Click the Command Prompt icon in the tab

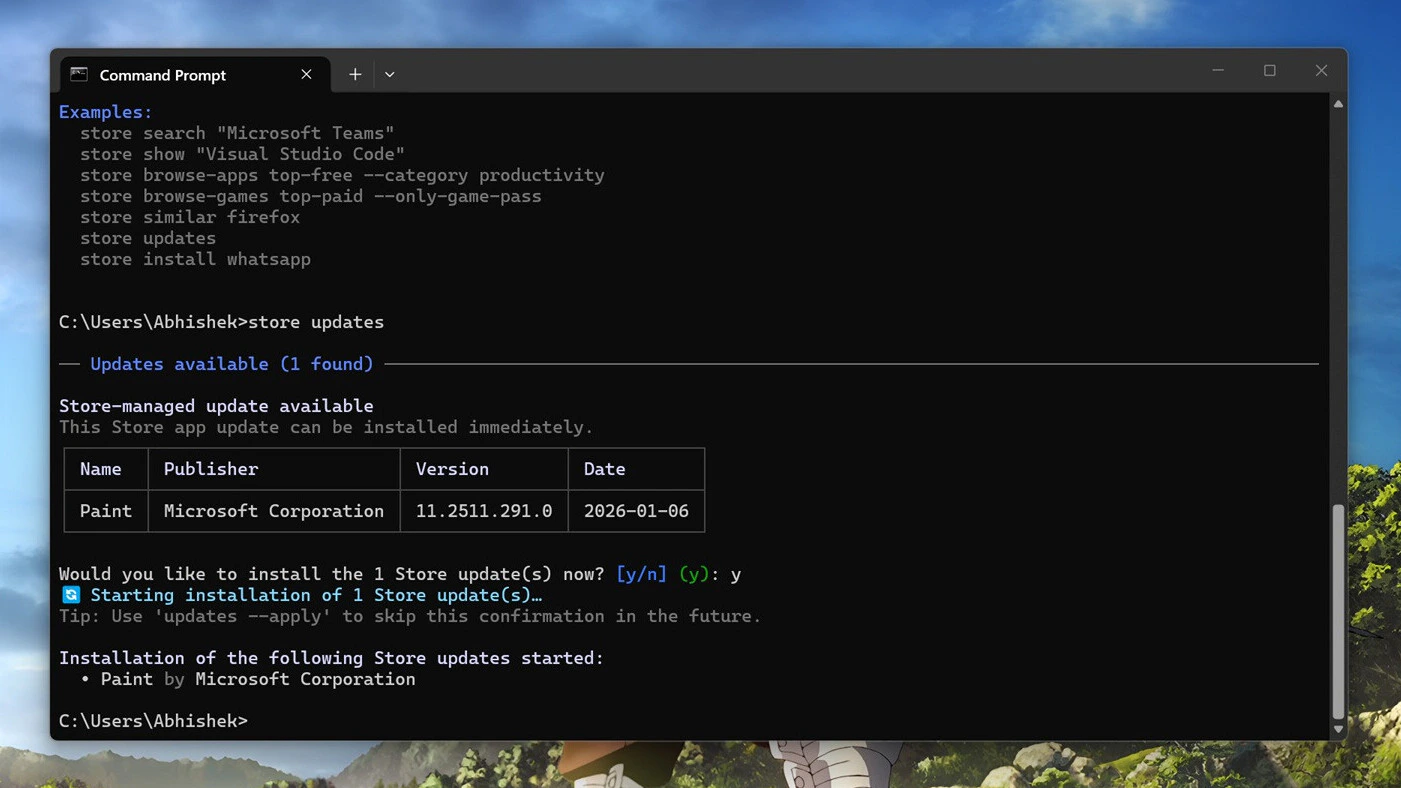[79, 75]
